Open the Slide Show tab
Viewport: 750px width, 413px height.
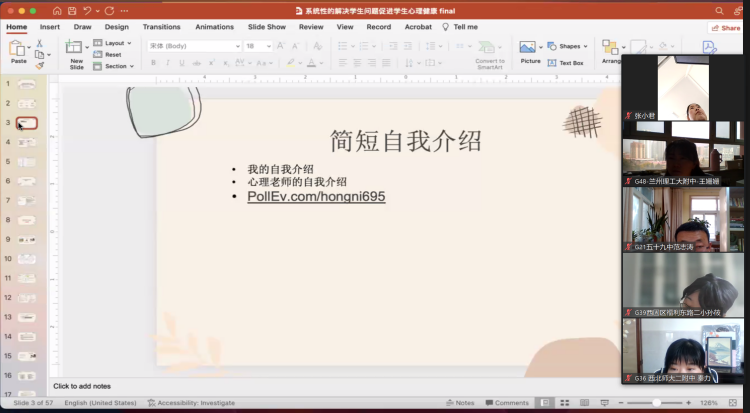(x=266, y=27)
